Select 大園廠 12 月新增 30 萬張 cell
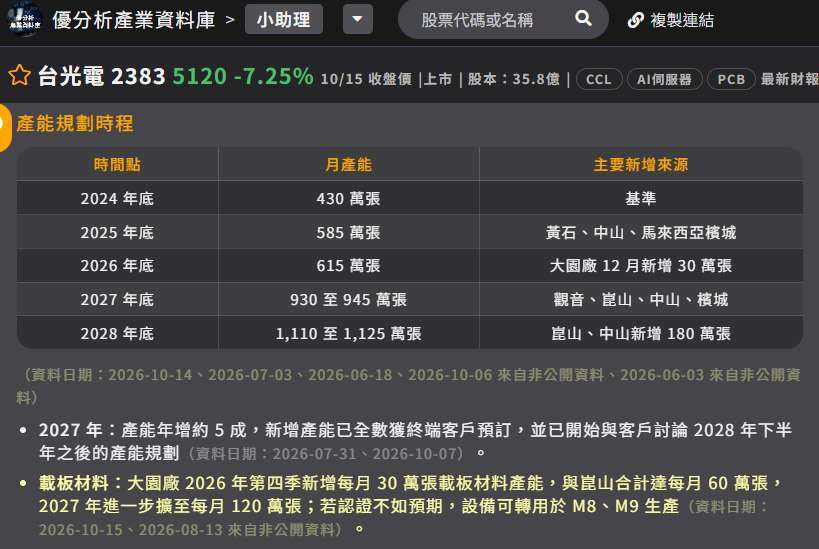Viewport: 819px width, 549px height. pyautogui.click(x=641, y=266)
